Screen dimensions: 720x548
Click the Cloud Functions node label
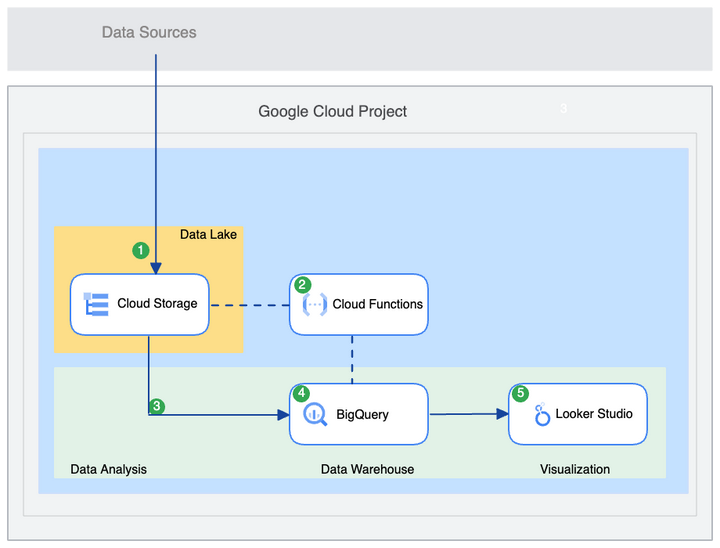[x=377, y=304]
